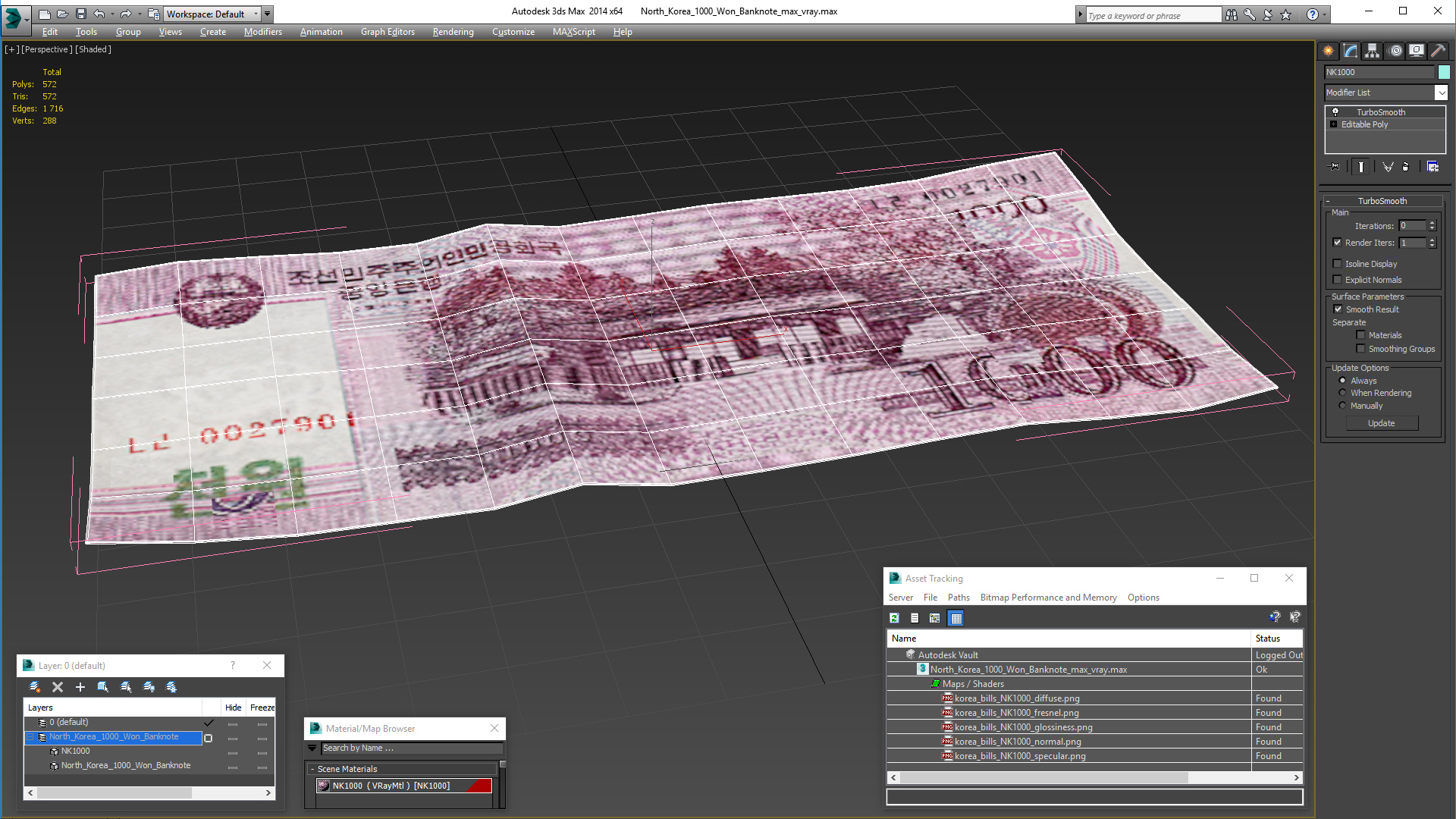Image resolution: width=1456 pixels, height=819 pixels.
Task: Open Bitmap Performance and Memory menu
Action: pos(1048,598)
